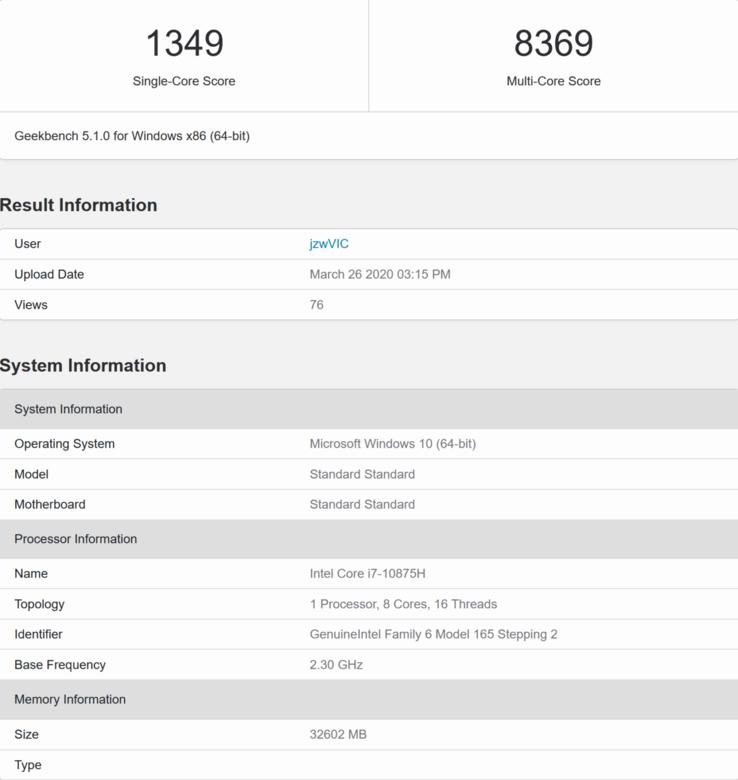The image size is (738, 780).
Task: Click the GenuineIntel Family 6 identifier text
Action: [x=433, y=634]
